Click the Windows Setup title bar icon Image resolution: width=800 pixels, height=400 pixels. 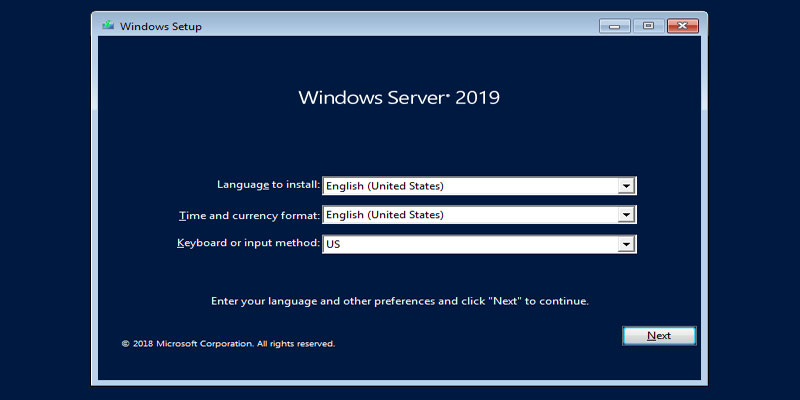point(108,26)
